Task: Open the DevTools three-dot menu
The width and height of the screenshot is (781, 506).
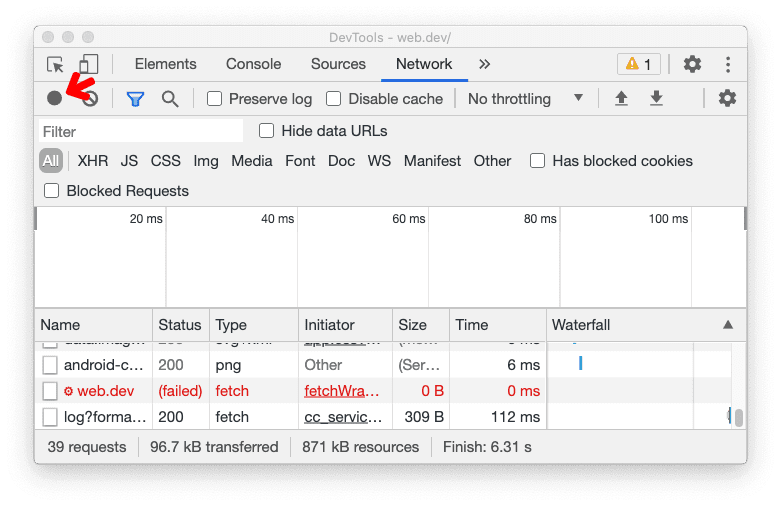Action: point(728,64)
